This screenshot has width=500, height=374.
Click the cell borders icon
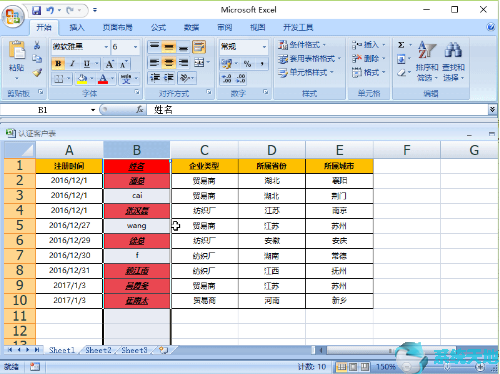tap(59, 79)
